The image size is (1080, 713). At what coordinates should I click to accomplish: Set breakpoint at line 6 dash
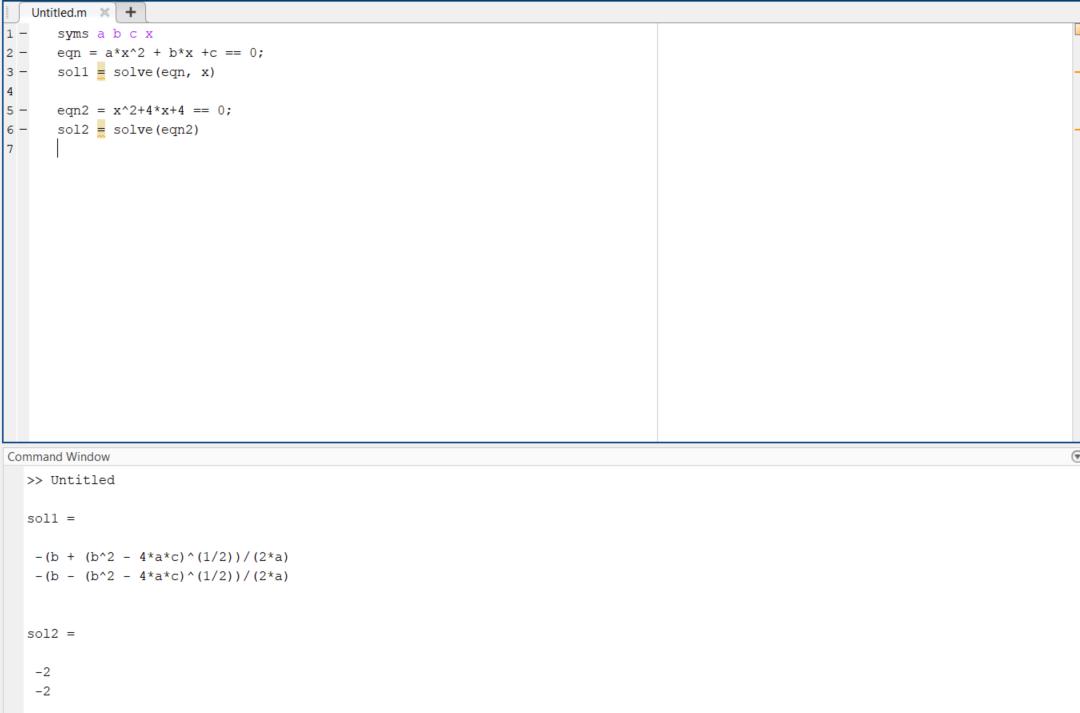point(23,130)
